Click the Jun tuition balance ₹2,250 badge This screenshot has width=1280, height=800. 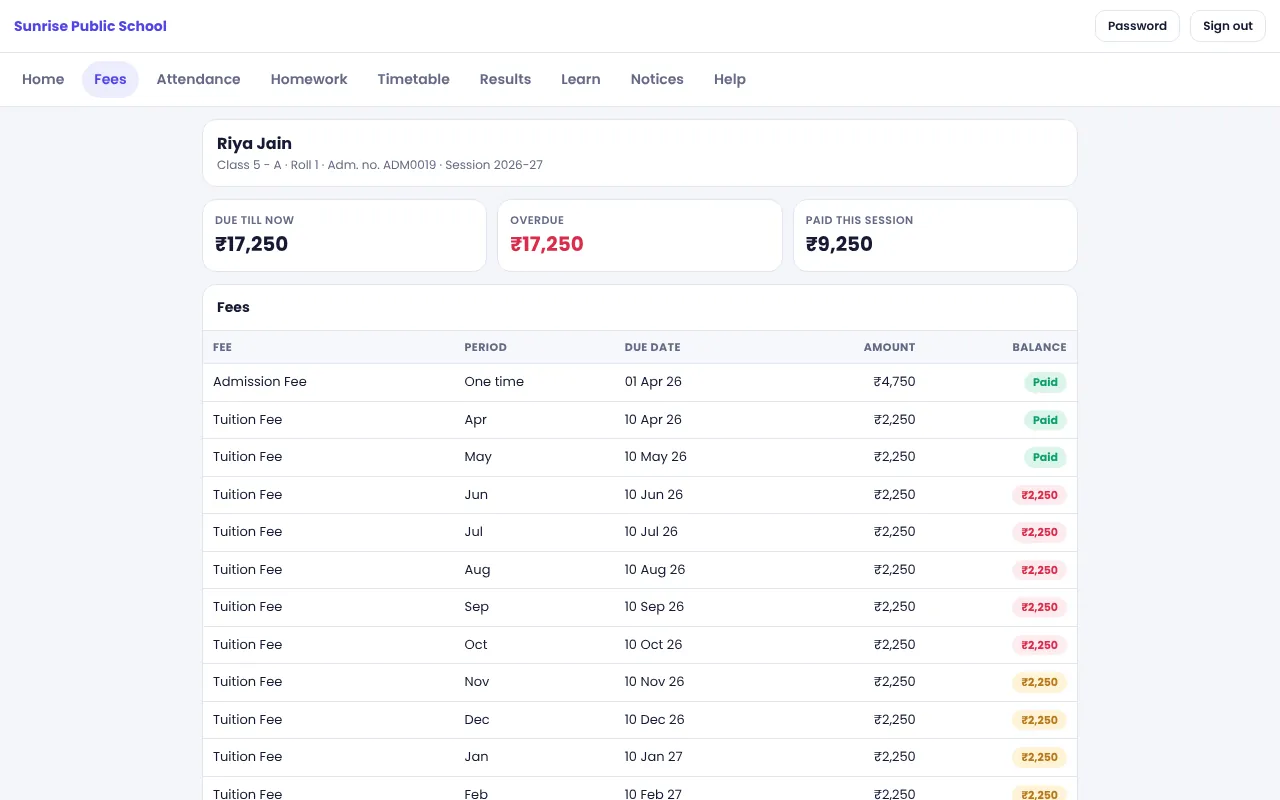[x=1039, y=495]
